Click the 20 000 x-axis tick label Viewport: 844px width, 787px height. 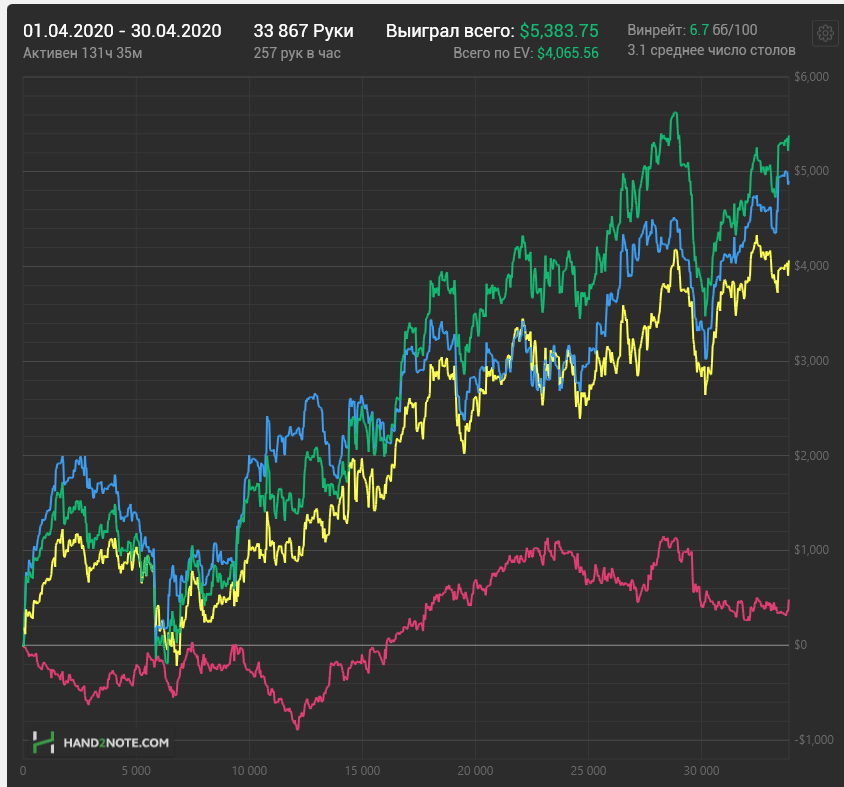tap(475, 770)
